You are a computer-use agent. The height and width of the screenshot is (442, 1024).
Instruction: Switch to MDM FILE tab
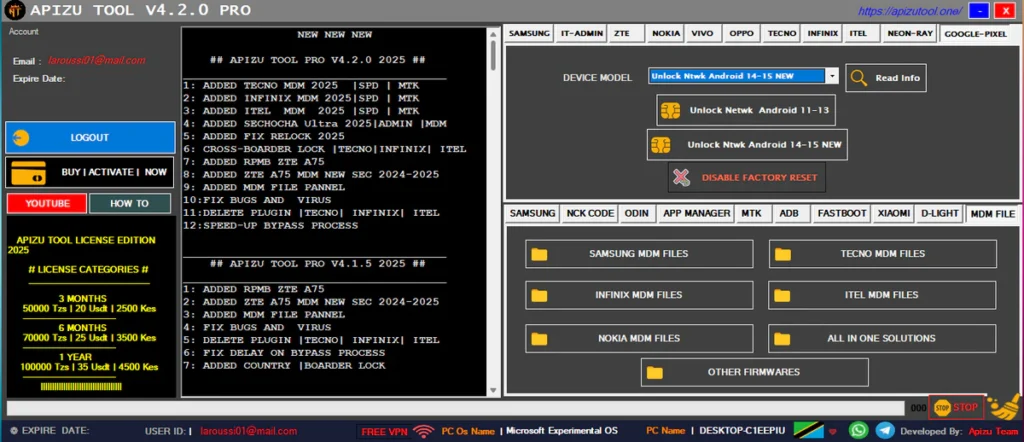993,213
